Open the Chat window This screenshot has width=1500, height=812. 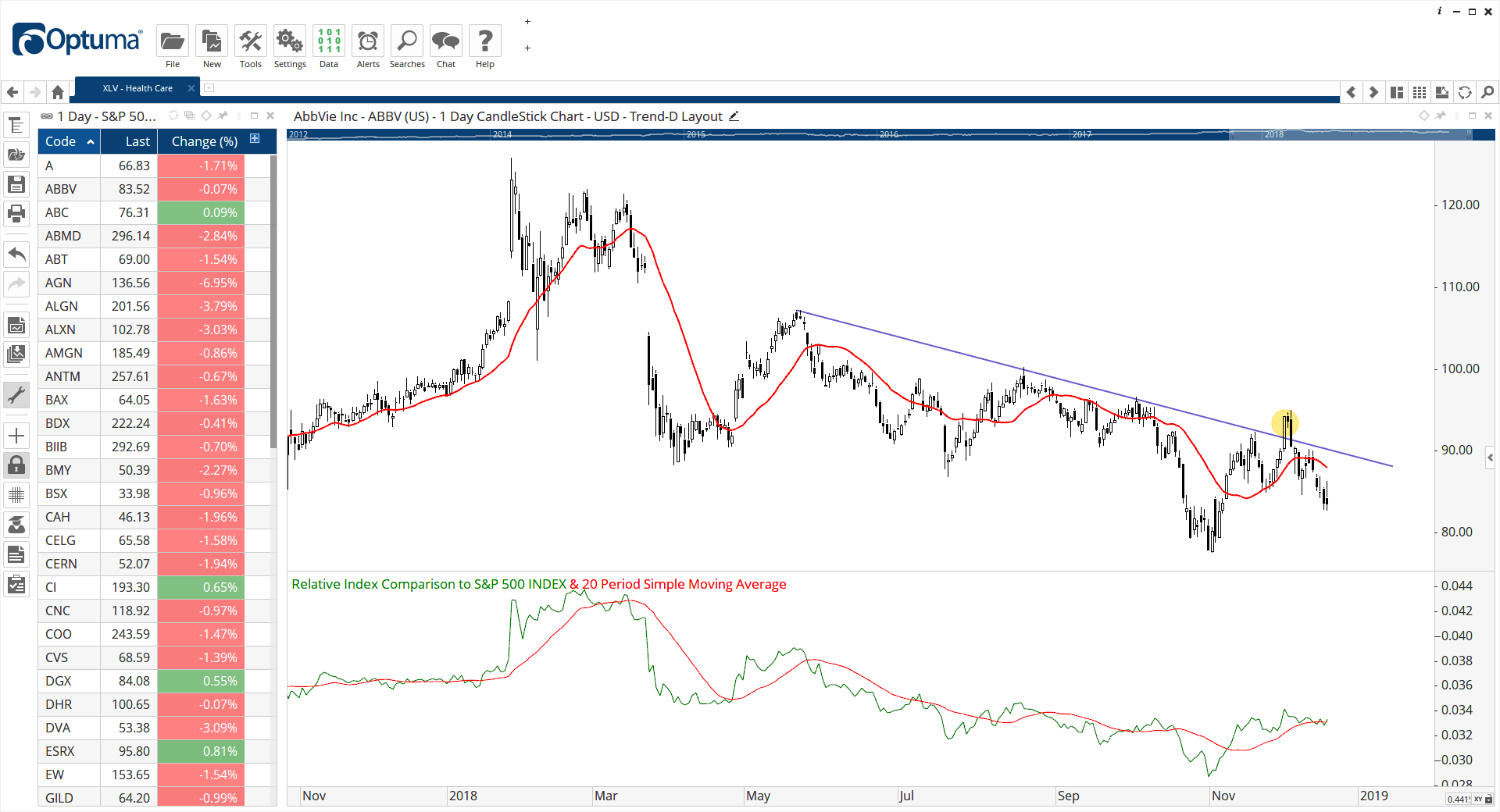[x=446, y=47]
